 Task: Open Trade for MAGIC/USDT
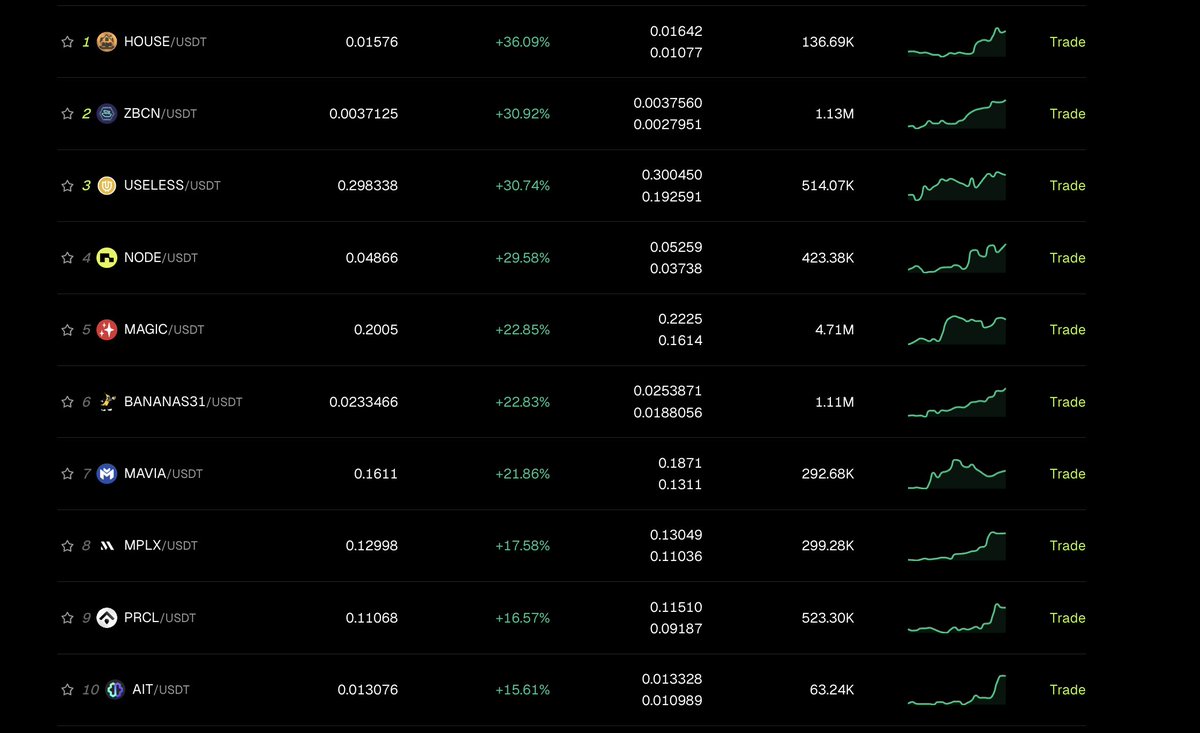click(1067, 330)
